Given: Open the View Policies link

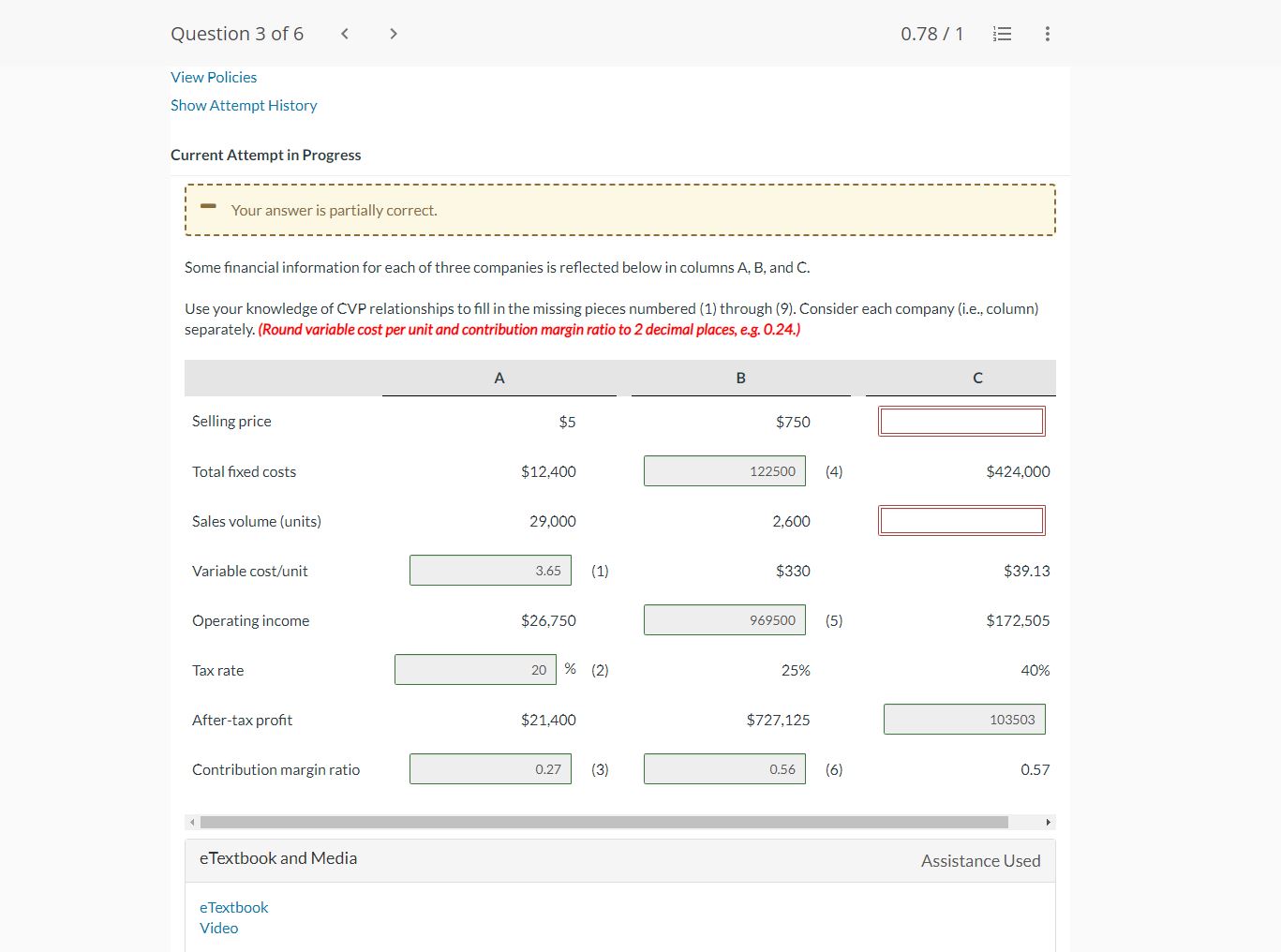Looking at the screenshot, I should [214, 77].
